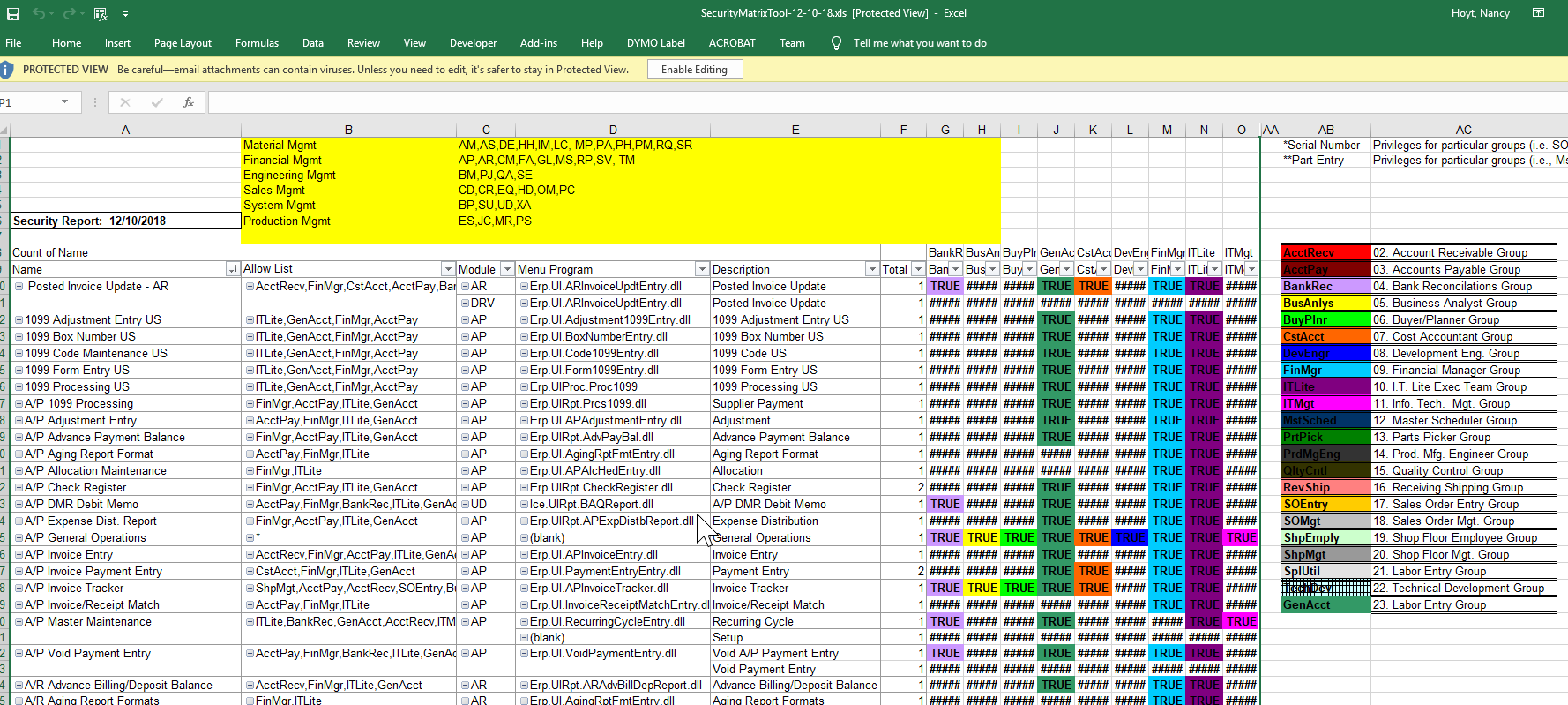This screenshot has height=705, width=1568.
Task: Collapse the A/P Master Maintenance row
Action: tap(19, 621)
